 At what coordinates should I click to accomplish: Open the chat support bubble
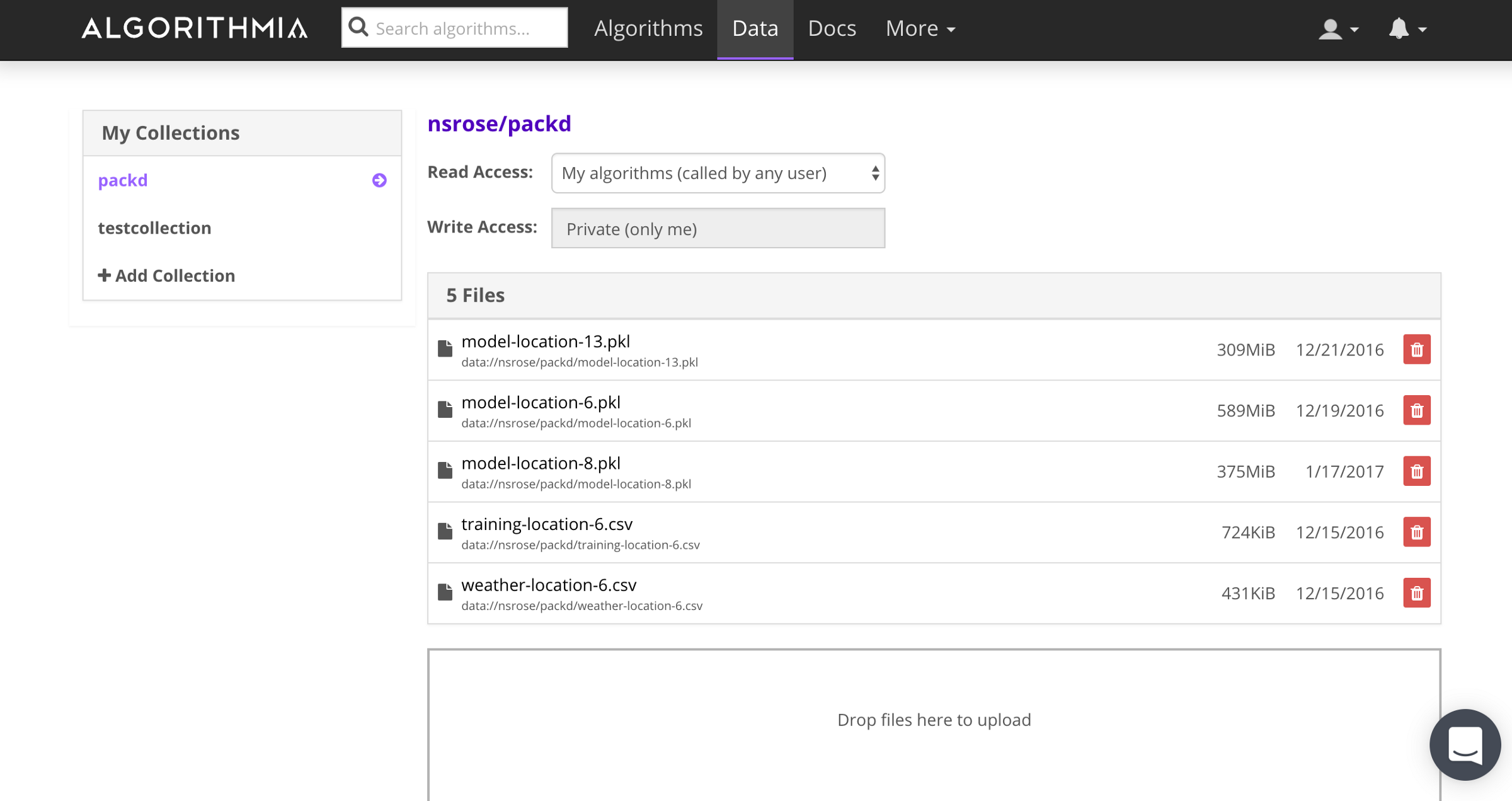pos(1464,745)
